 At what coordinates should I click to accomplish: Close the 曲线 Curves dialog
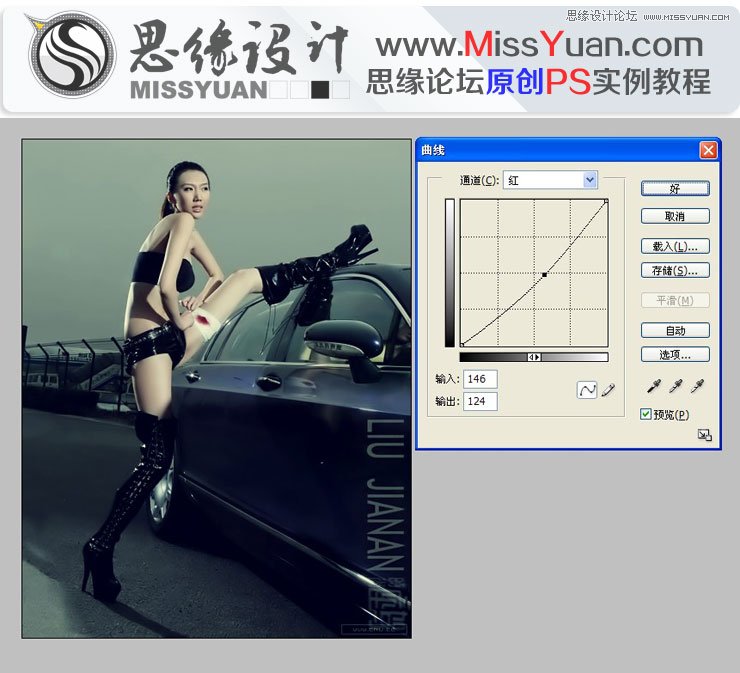(708, 151)
